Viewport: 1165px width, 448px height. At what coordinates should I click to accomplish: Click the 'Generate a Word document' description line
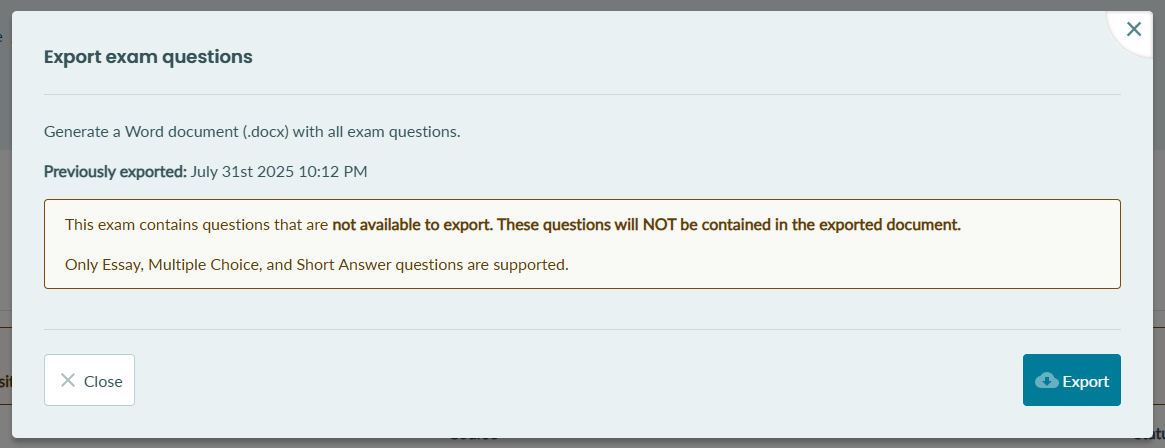point(253,132)
